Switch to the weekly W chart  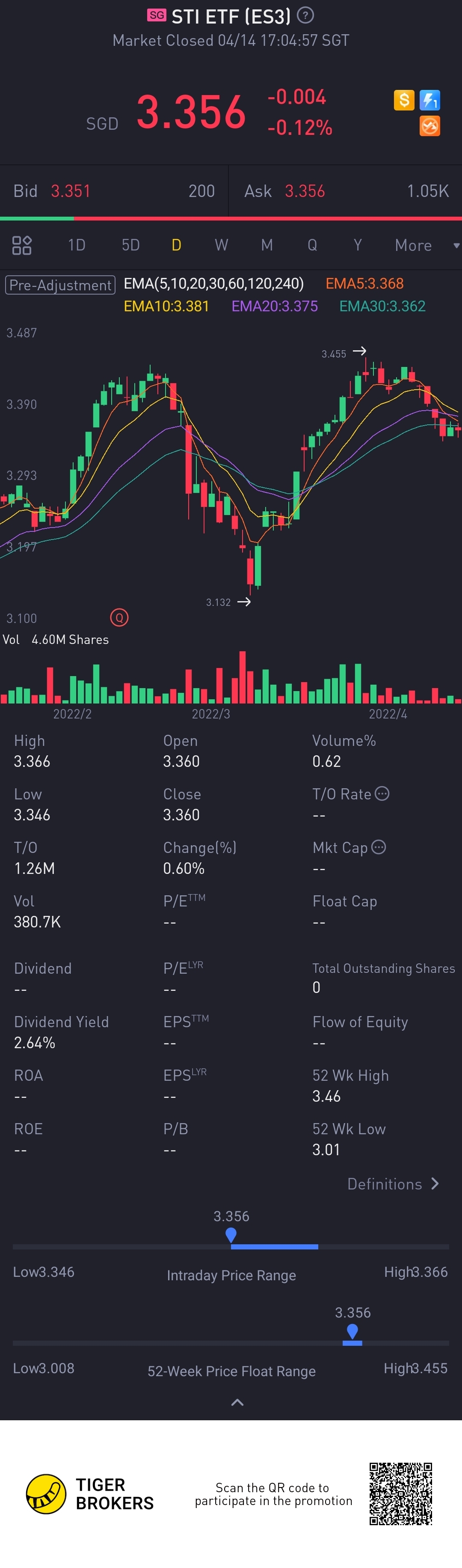pos(221,245)
